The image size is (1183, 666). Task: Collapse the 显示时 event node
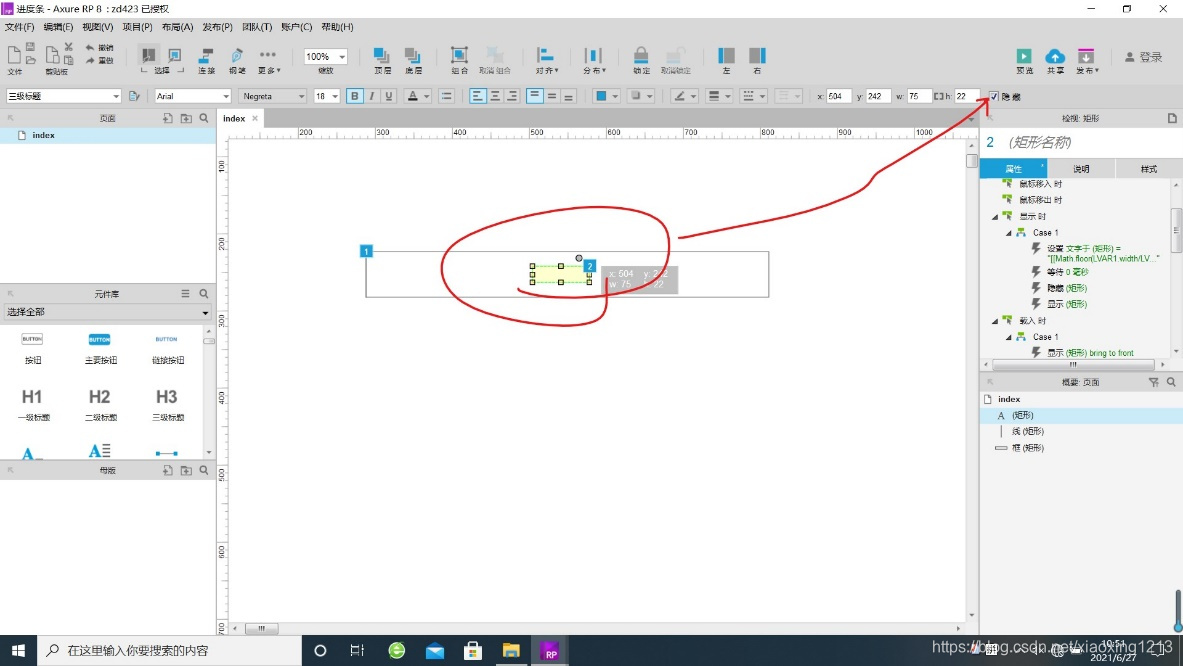[994, 216]
